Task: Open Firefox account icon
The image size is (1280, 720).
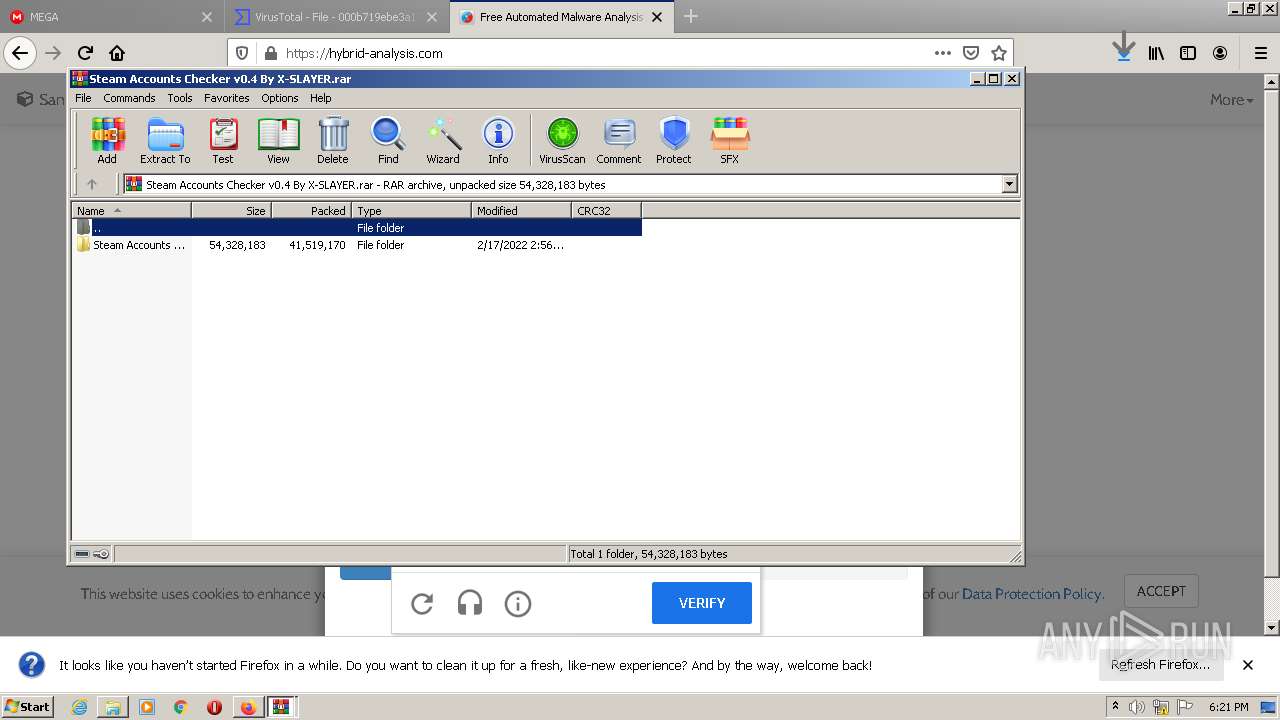Action: [1220, 53]
